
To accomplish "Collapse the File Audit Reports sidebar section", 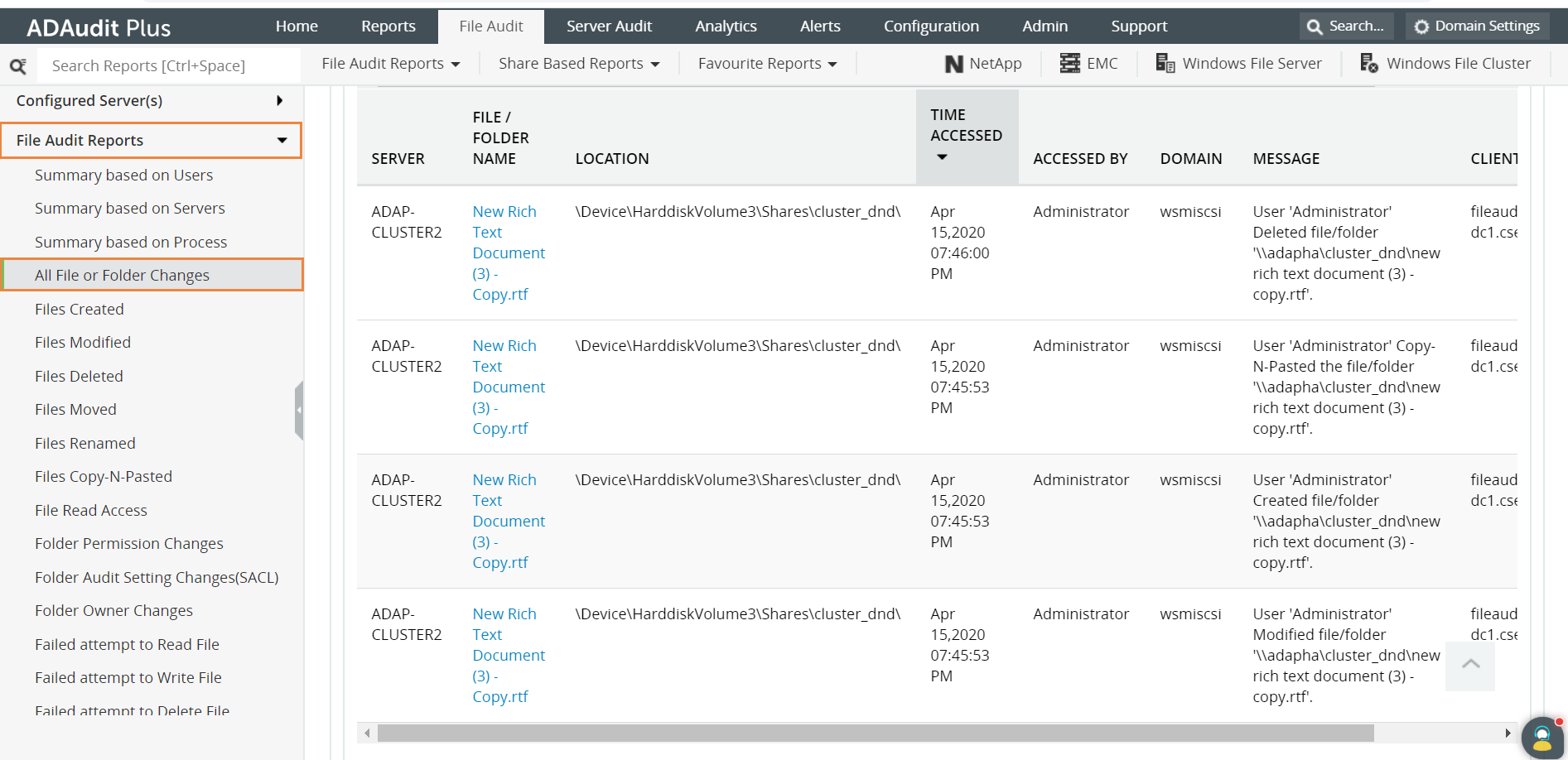I will (283, 140).
